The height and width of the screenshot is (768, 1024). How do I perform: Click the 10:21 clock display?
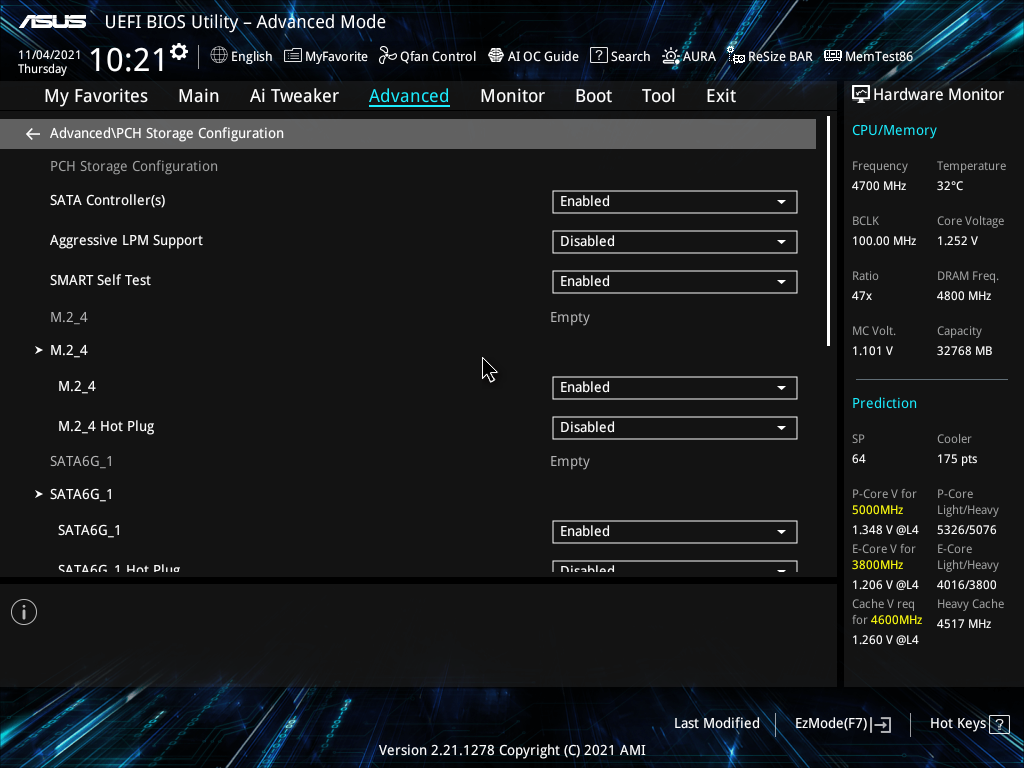point(128,60)
